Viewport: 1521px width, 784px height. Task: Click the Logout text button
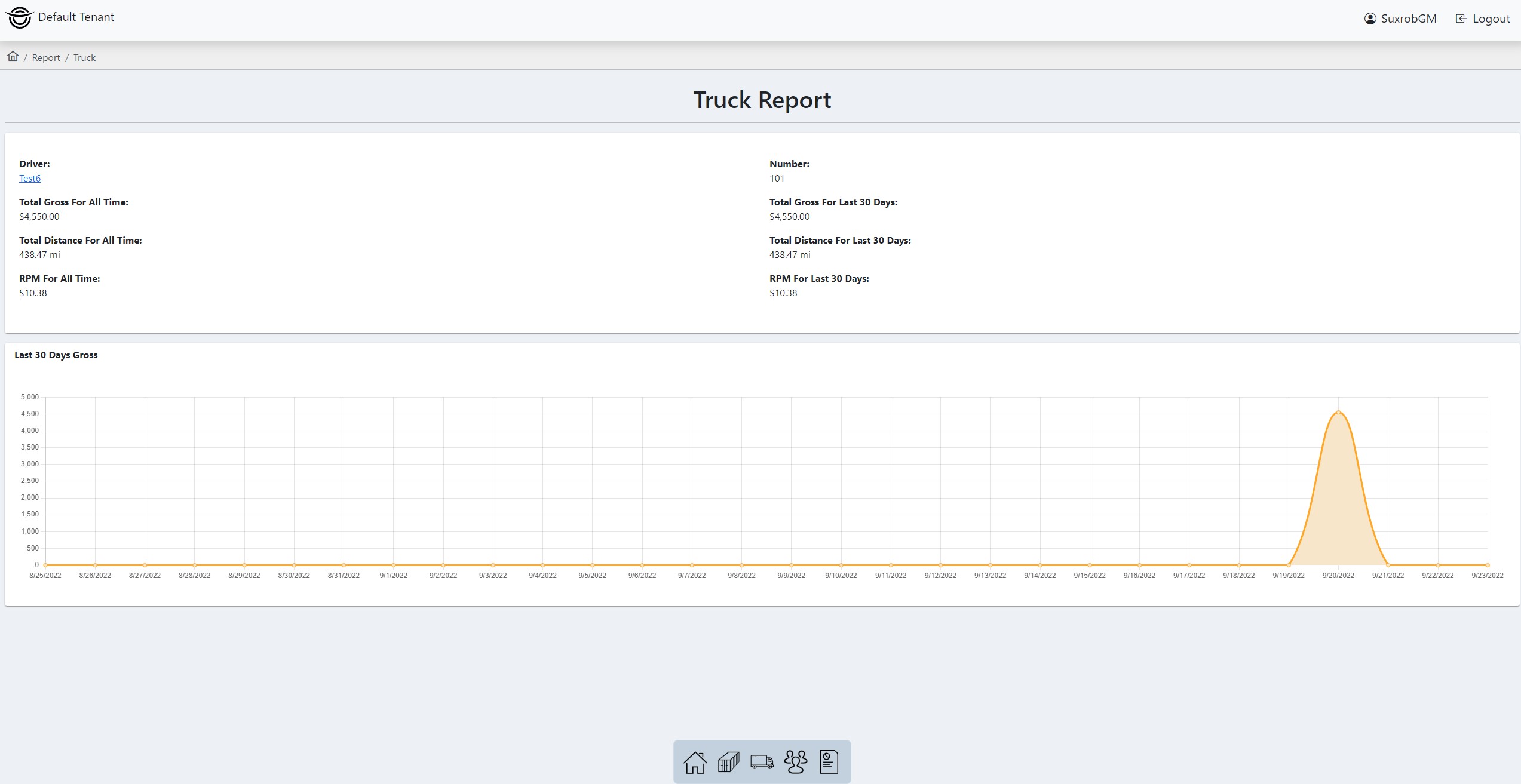pos(1491,19)
